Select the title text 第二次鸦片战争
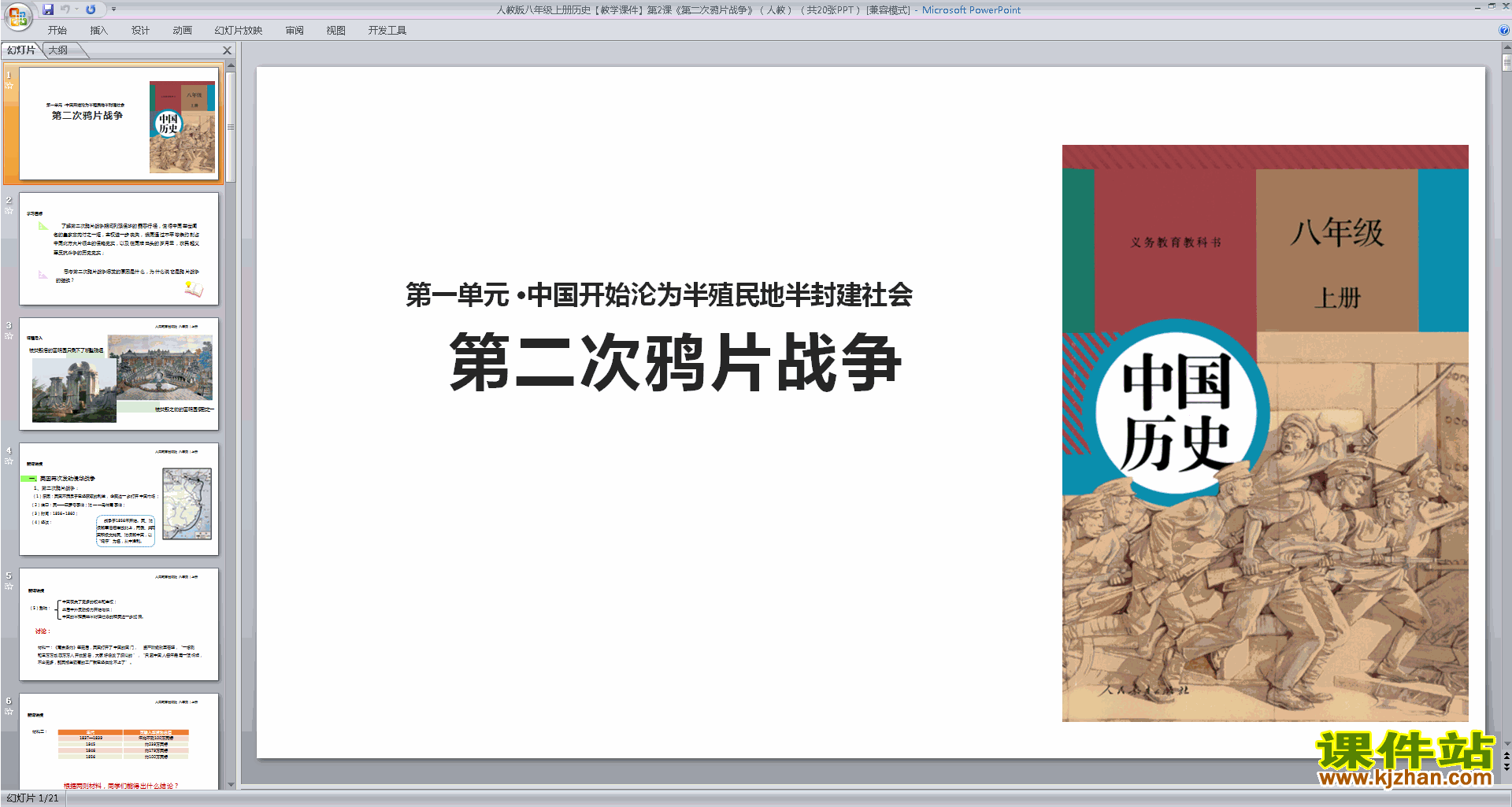The height and width of the screenshot is (807, 1512). [675, 362]
